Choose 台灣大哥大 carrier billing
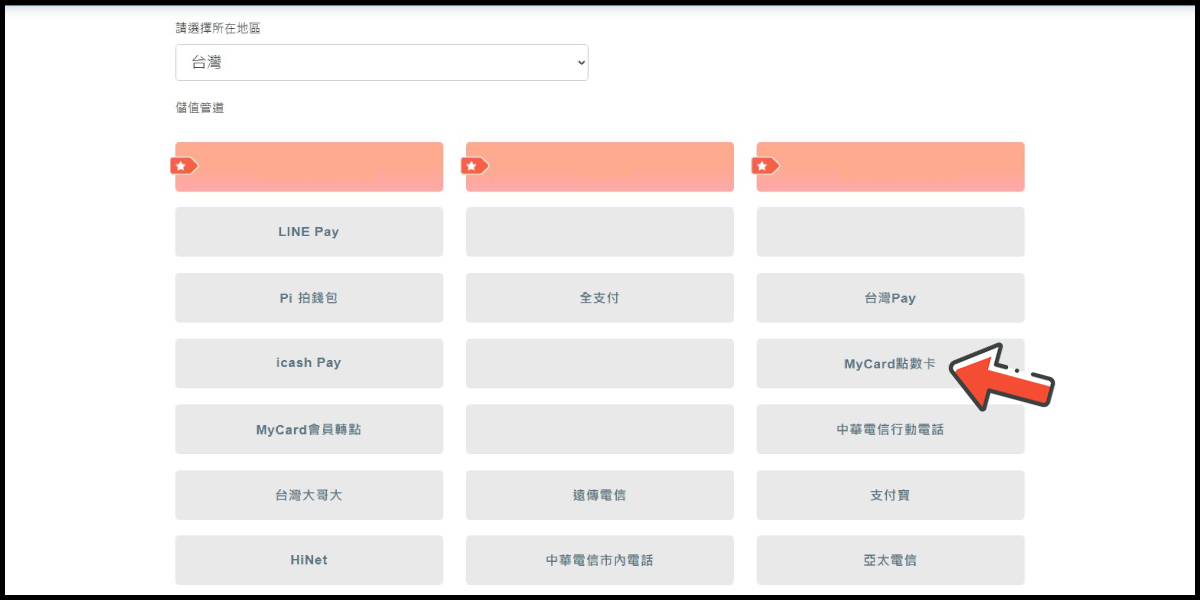 309,495
